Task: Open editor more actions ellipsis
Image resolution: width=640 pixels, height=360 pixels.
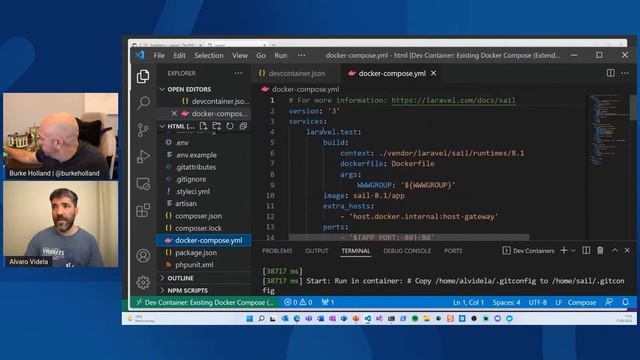Action: [x=625, y=73]
